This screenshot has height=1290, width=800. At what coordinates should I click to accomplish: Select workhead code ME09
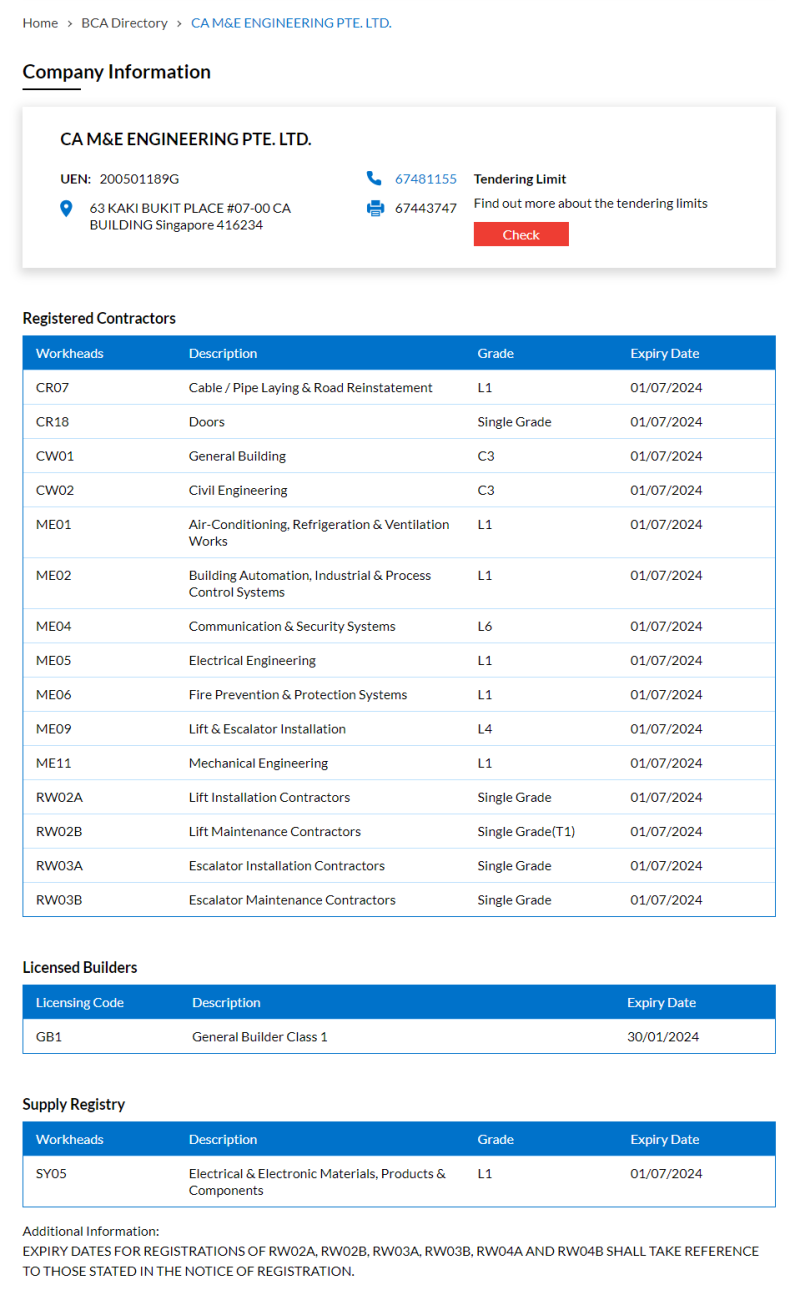54,729
